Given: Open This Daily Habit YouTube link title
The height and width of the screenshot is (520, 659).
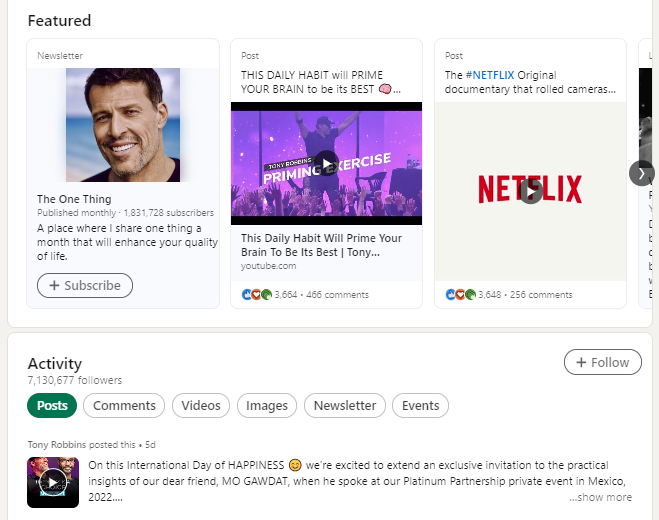Looking at the screenshot, I should (x=322, y=245).
